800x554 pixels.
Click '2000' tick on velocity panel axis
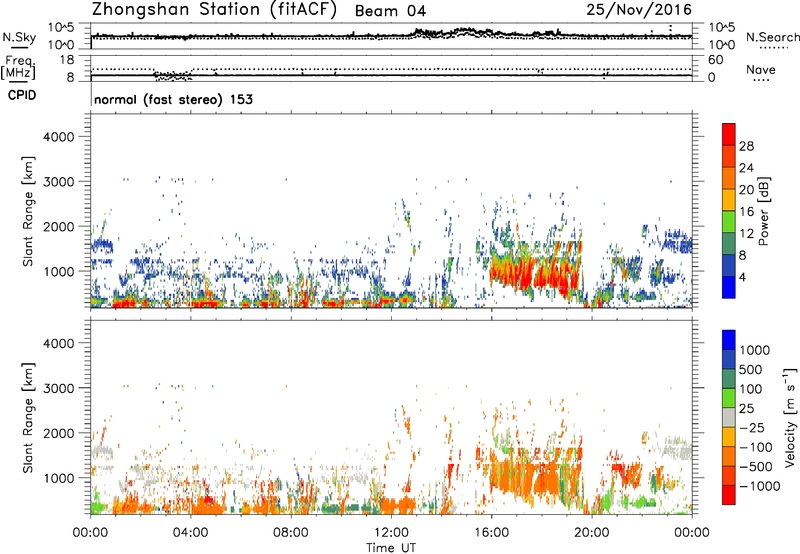pyautogui.click(x=58, y=433)
